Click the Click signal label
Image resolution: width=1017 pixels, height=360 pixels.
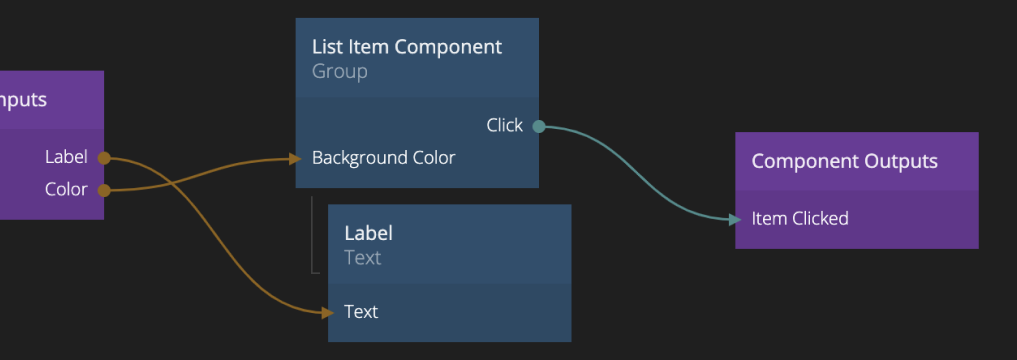coord(505,125)
